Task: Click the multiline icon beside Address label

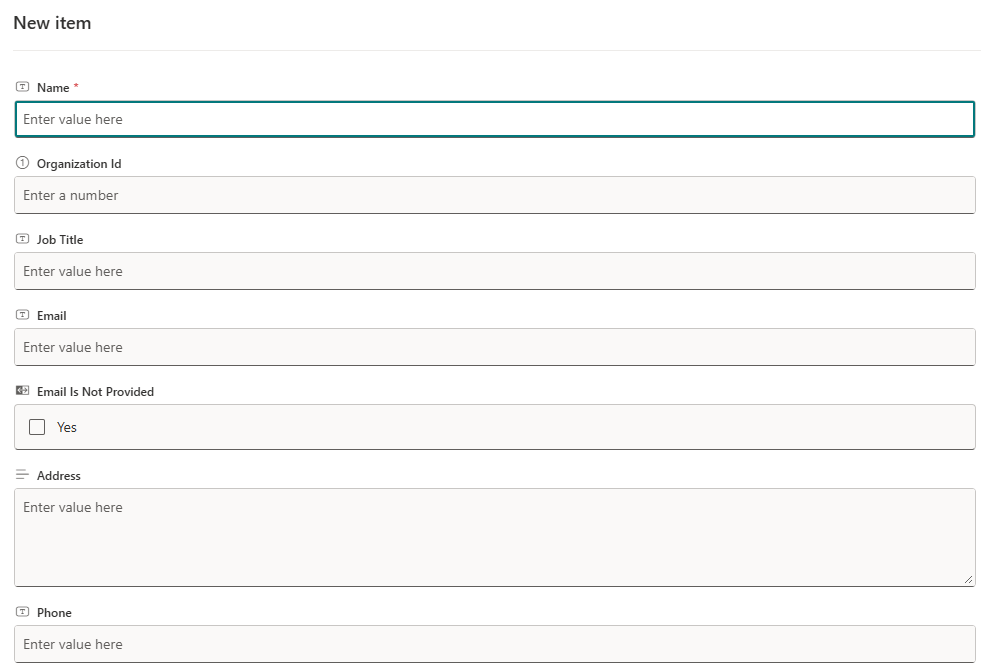Action: pyautogui.click(x=23, y=475)
